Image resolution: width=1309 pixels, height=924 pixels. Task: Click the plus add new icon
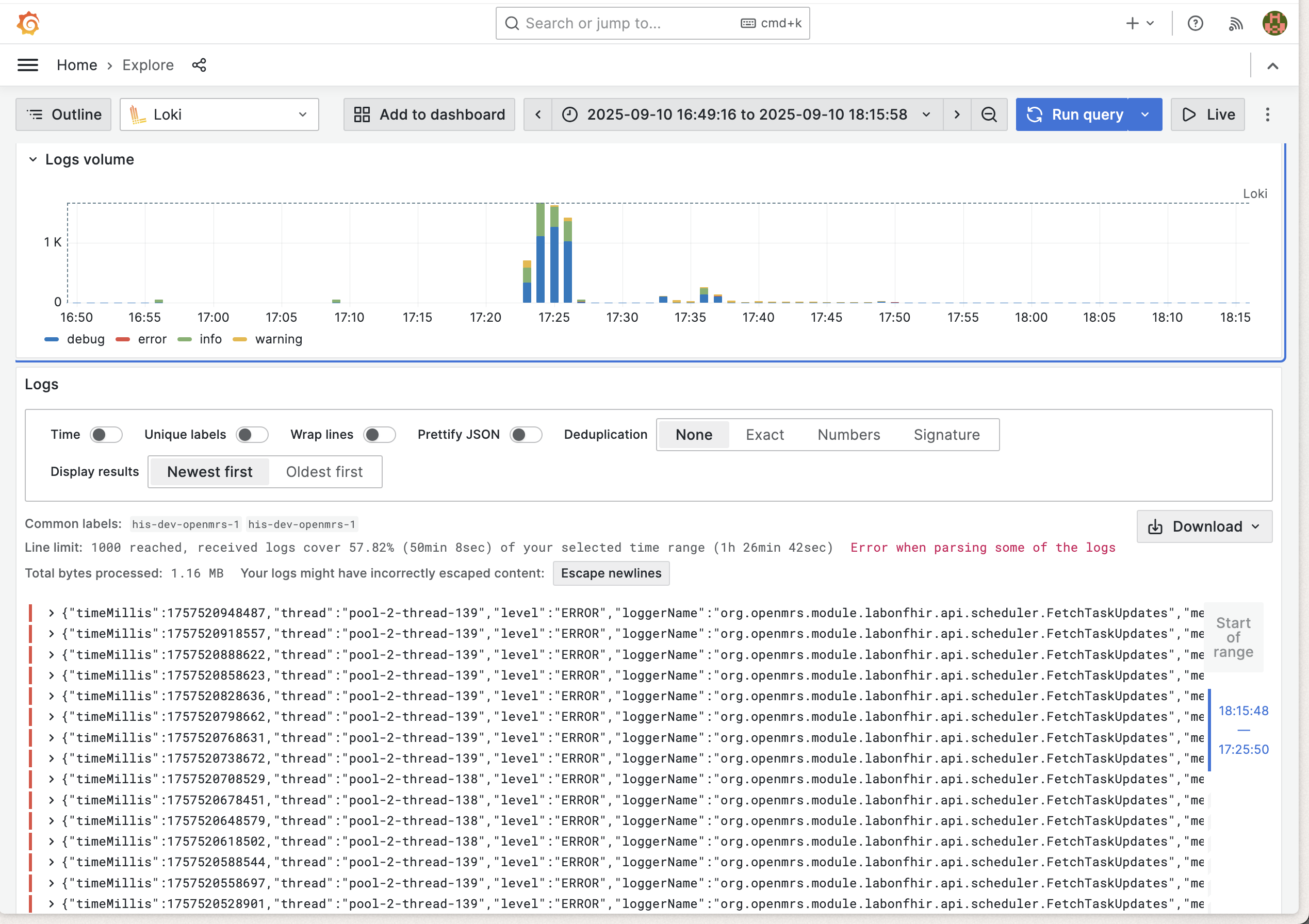click(x=1132, y=23)
